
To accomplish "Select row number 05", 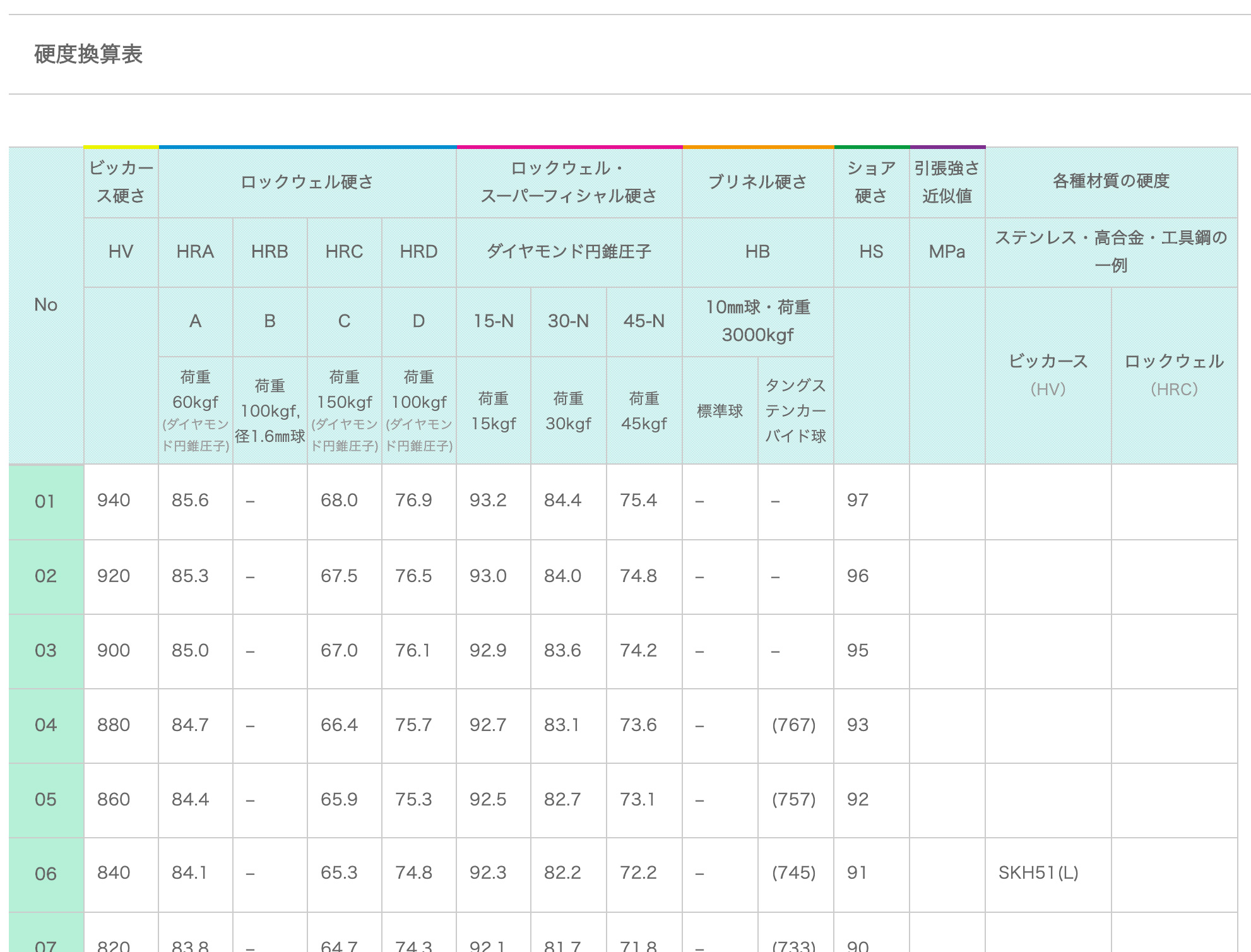I will point(45,800).
